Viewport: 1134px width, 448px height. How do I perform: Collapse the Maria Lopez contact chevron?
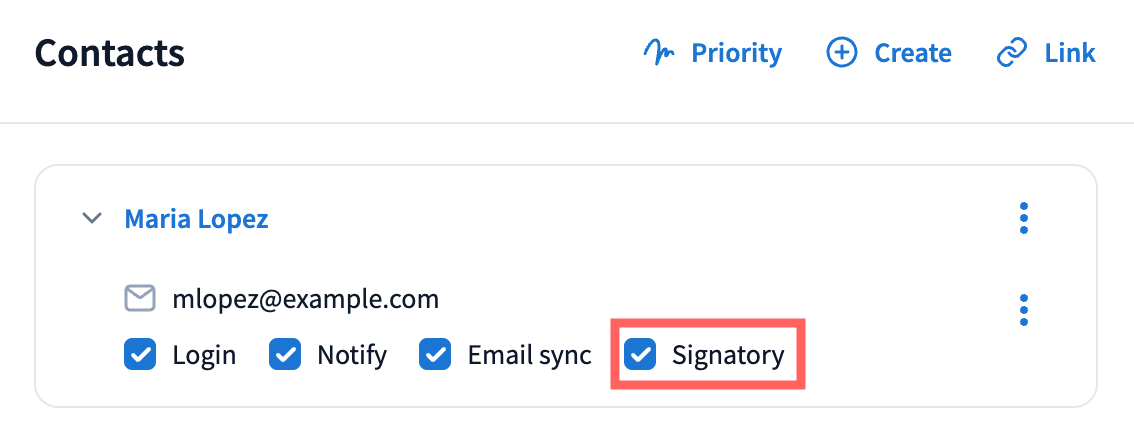click(92, 218)
